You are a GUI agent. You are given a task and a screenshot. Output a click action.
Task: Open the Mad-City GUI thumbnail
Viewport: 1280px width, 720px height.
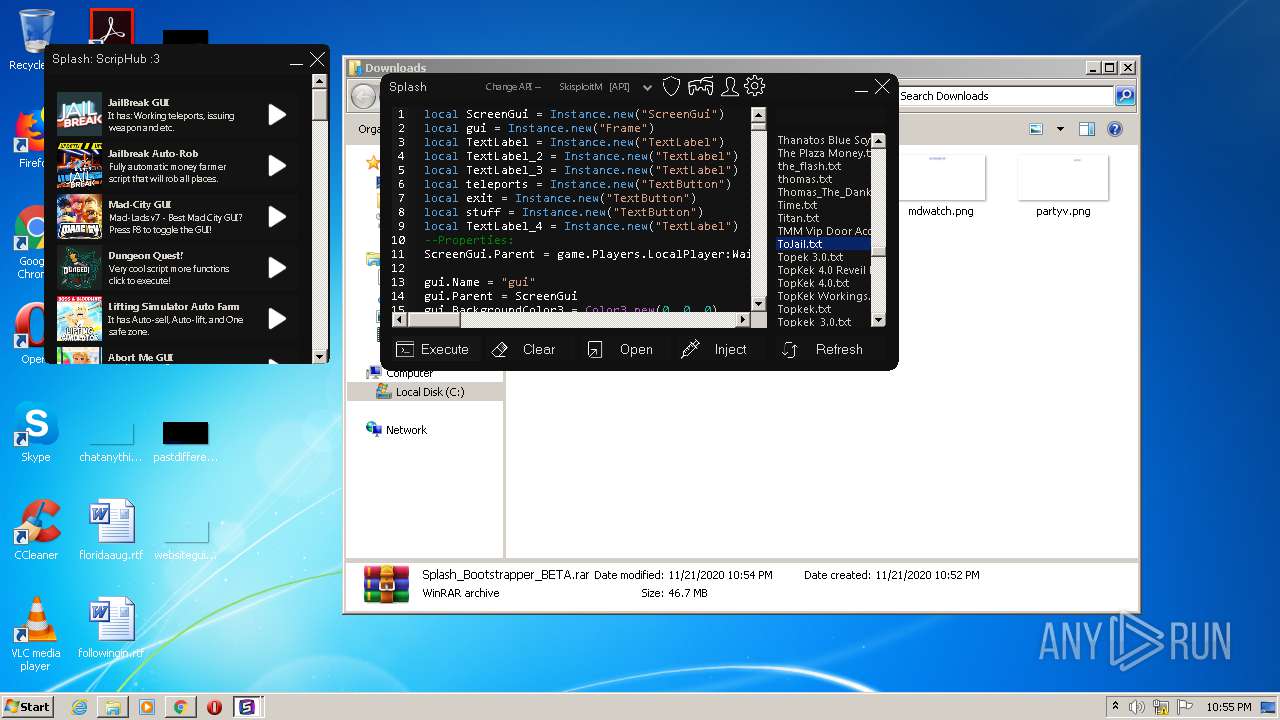coord(79,216)
